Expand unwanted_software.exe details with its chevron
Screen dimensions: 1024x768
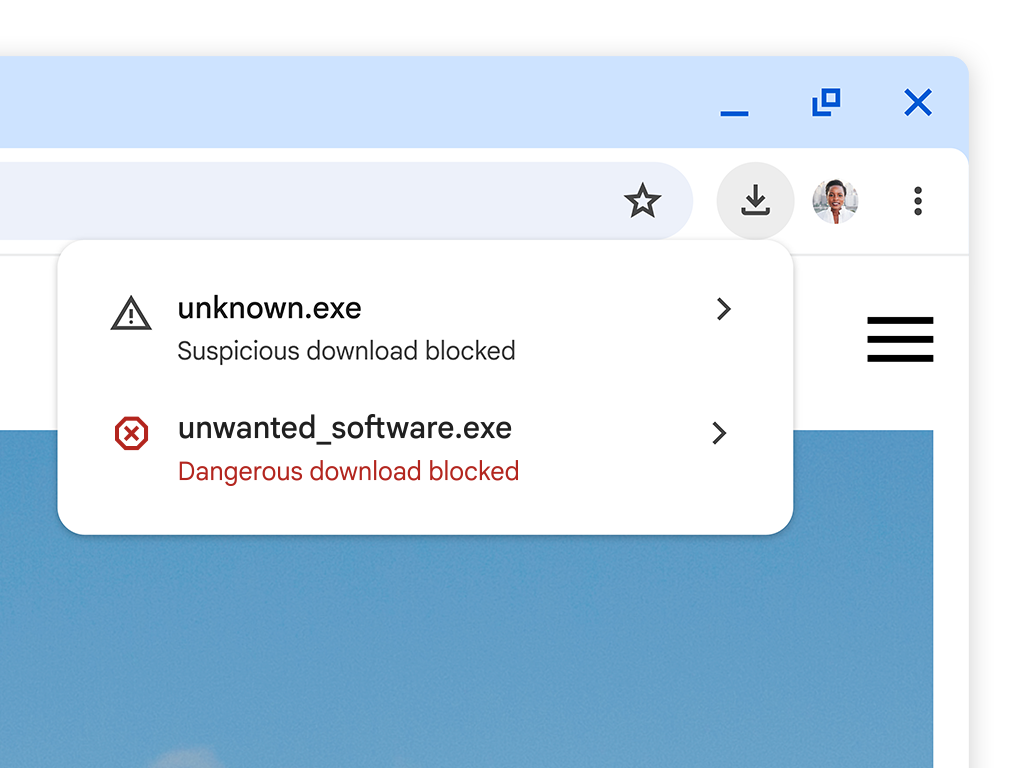pyautogui.click(x=719, y=433)
